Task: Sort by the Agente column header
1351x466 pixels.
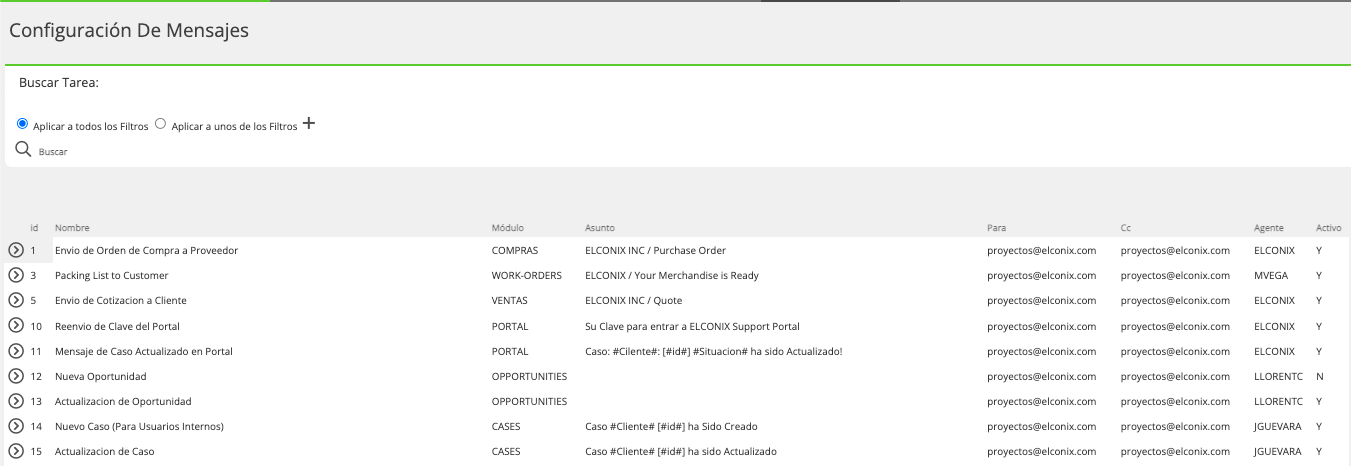Action: point(1269,228)
